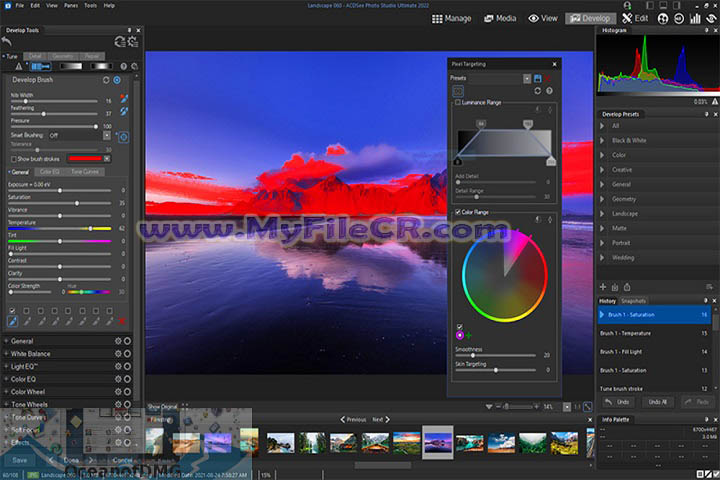Toggle the first brush checkbox

point(12,311)
